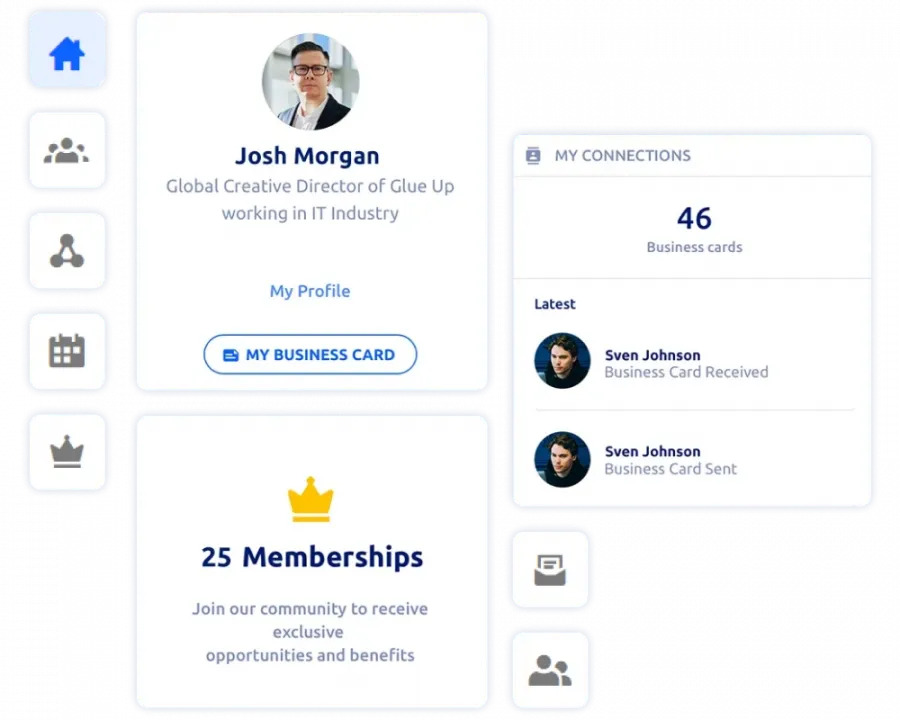Open the three-person community group icon

tap(67, 151)
